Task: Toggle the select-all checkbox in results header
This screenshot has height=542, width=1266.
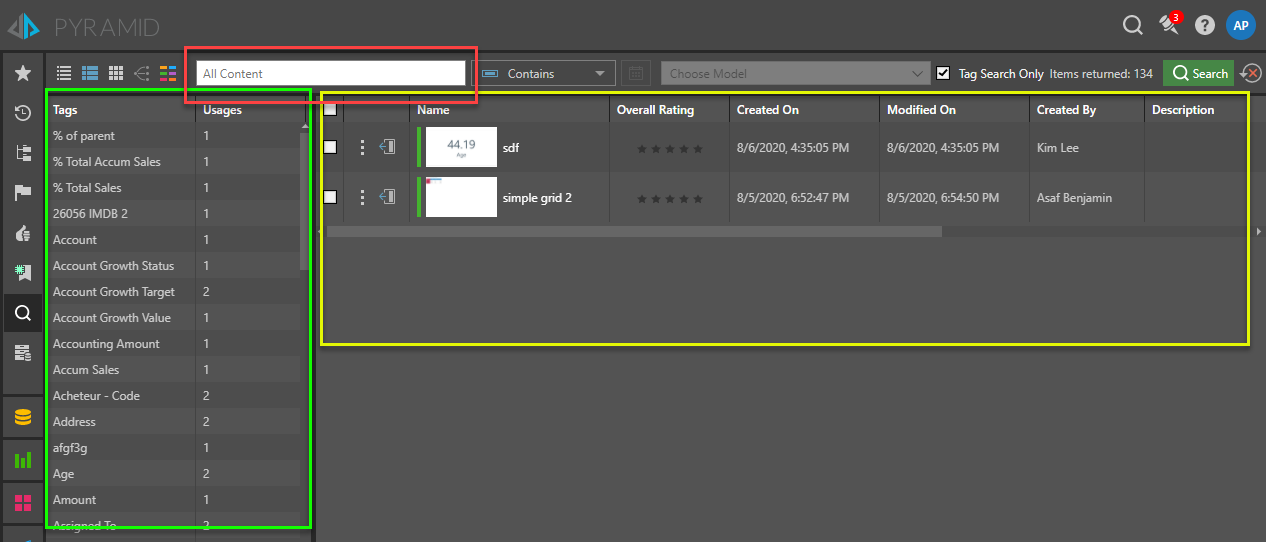Action: [330, 109]
